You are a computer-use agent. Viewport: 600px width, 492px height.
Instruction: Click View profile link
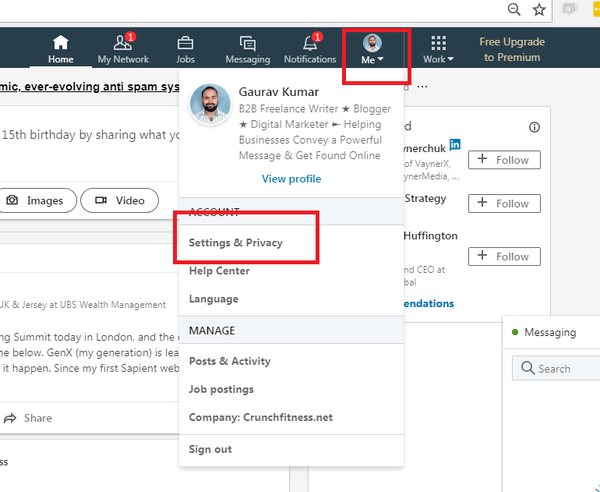tap(291, 179)
